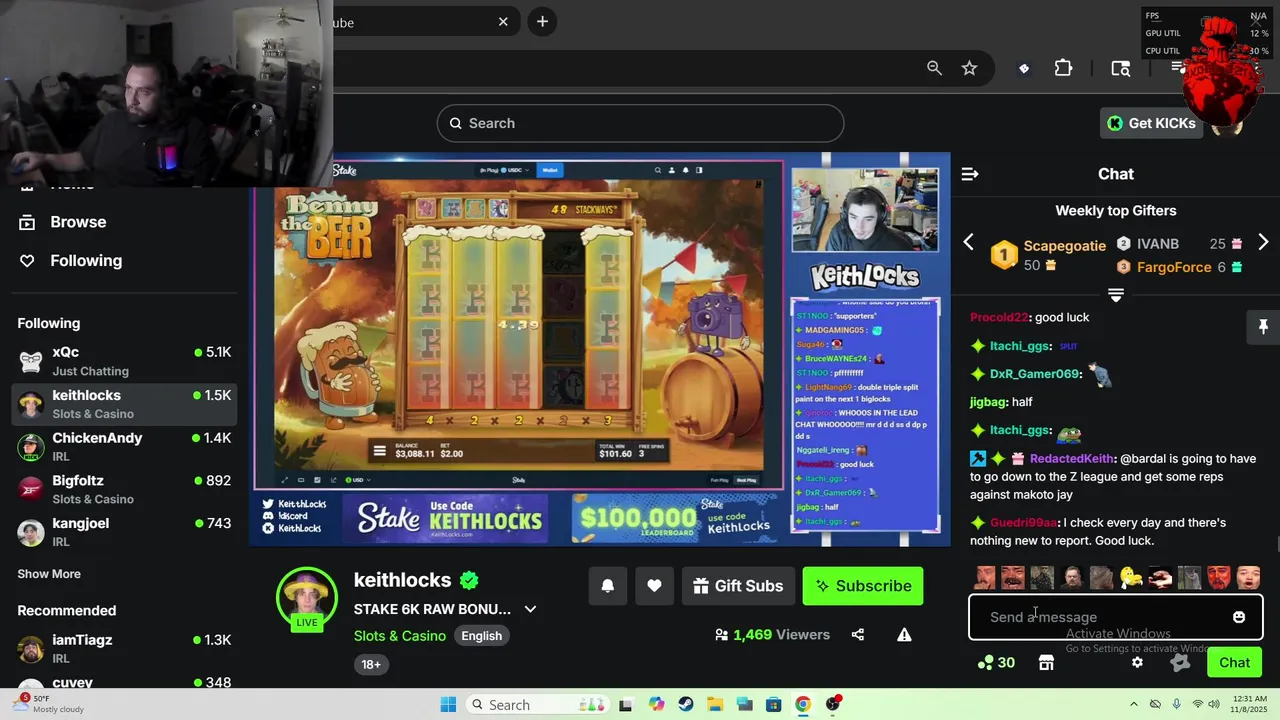Open new browser tab with plus button
Image resolution: width=1280 pixels, height=720 pixels.
(542, 21)
